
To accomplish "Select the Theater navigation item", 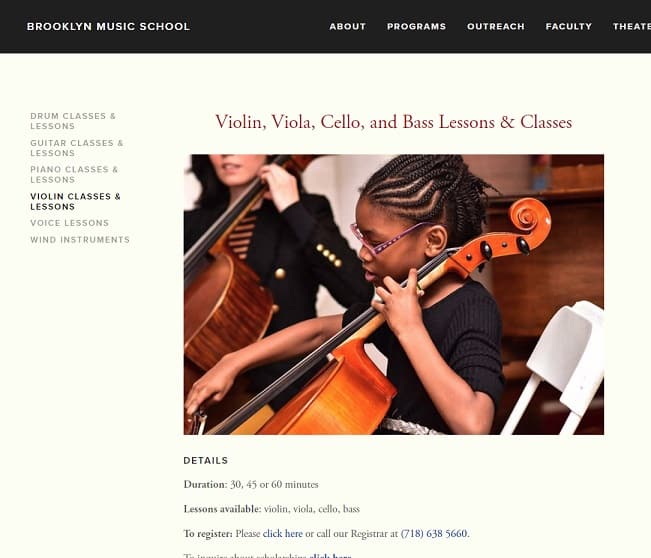I will point(631,27).
